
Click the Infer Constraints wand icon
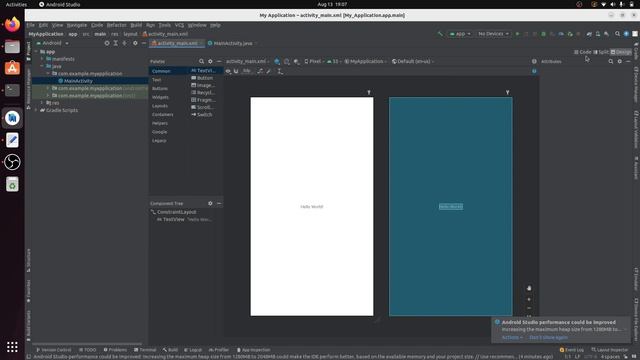coord(269,71)
